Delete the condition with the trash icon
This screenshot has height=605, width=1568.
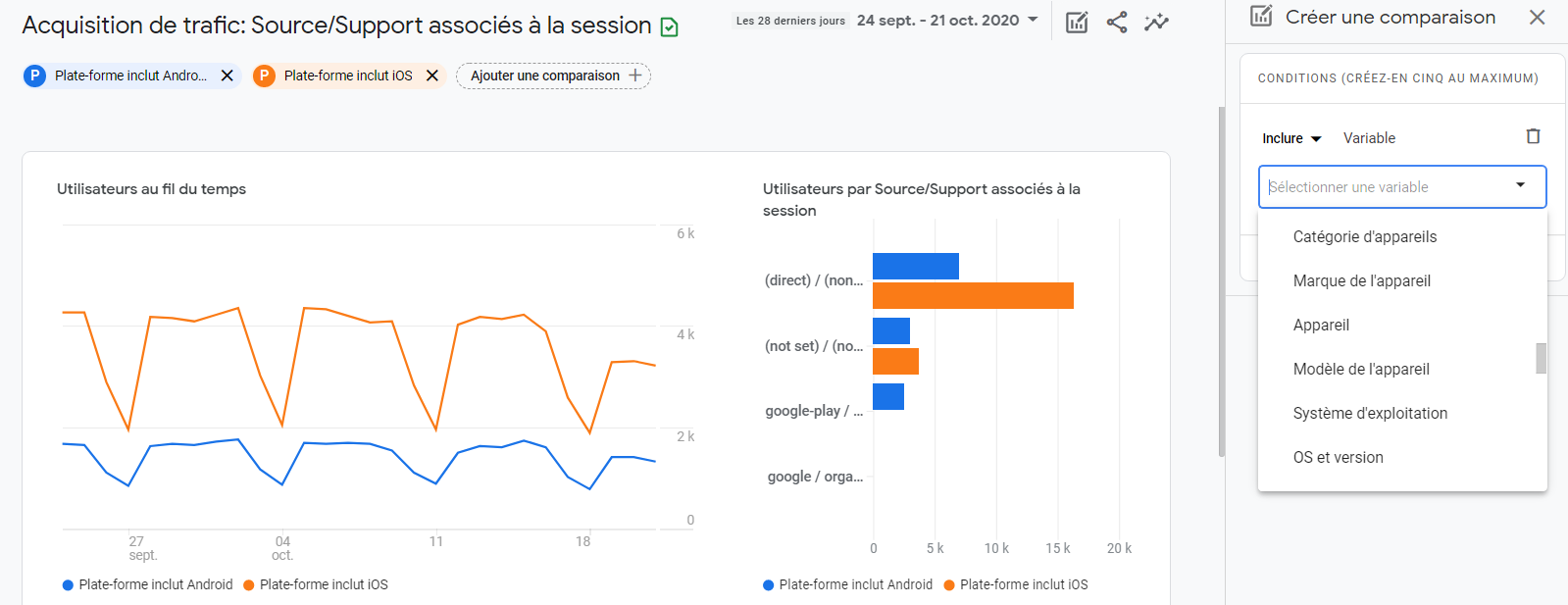point(1534,137)
